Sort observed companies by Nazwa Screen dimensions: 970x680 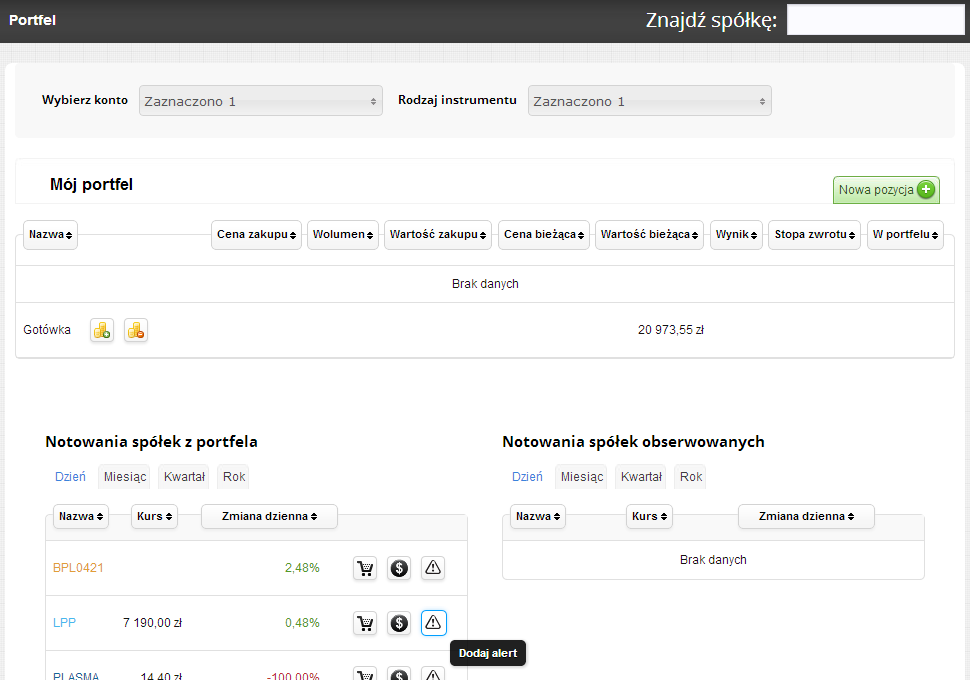pos(538,516)
